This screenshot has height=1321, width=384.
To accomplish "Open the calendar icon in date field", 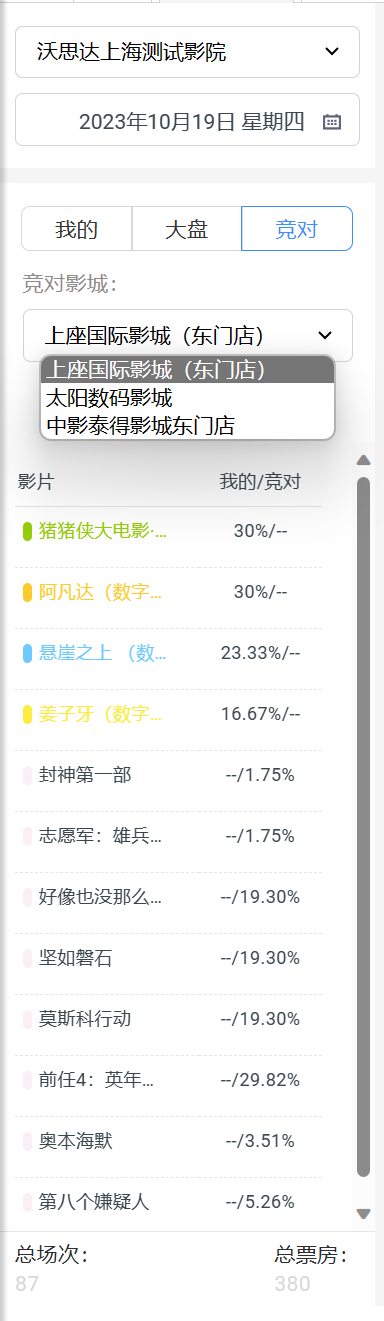I will (332, 122).
